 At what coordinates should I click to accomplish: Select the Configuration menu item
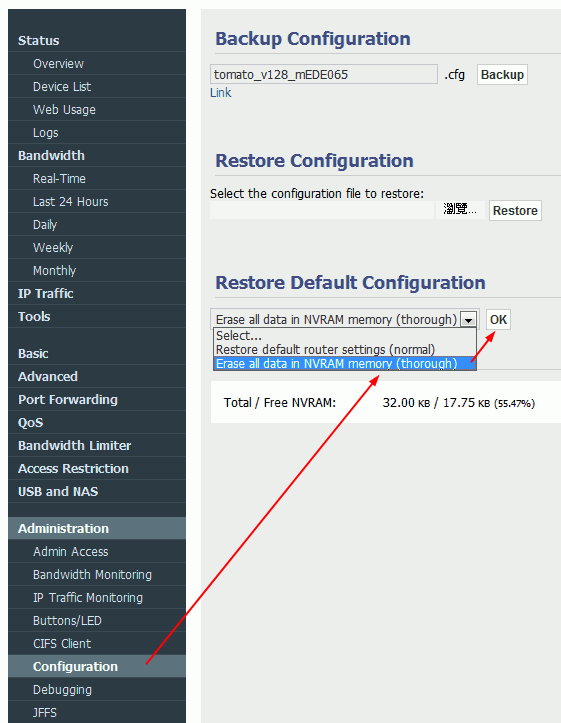[x=97, y=666]
